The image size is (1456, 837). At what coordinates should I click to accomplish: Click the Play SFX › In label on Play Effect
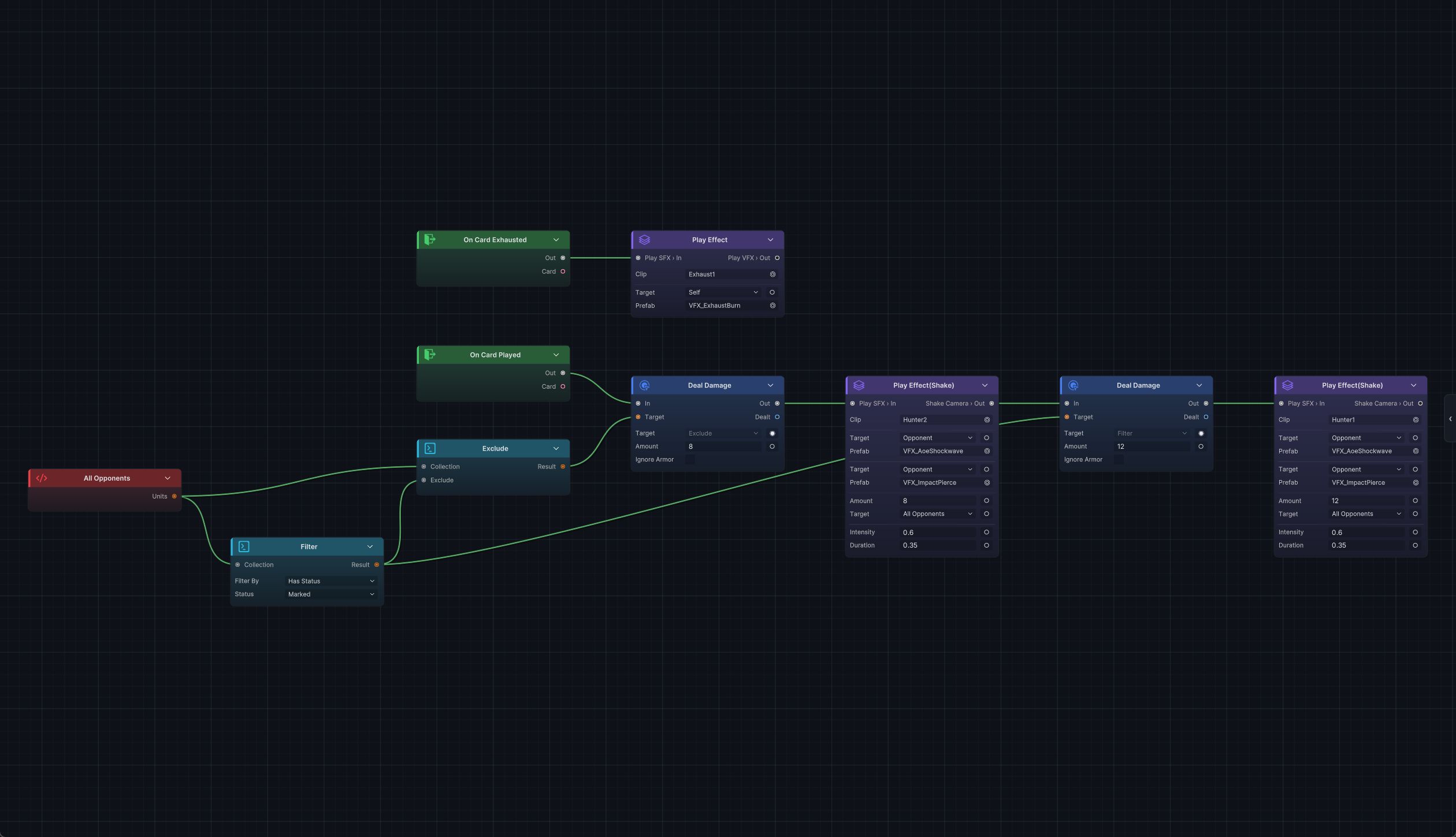click(x=663, y=258)
